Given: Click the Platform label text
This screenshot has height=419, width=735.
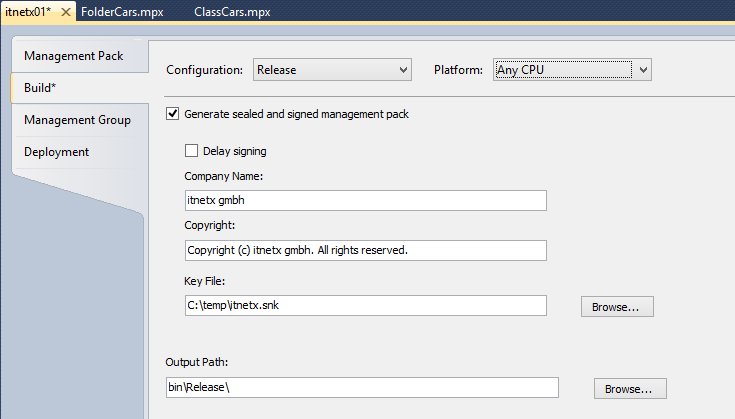Looking at the screenshot, I should [459, 70].
